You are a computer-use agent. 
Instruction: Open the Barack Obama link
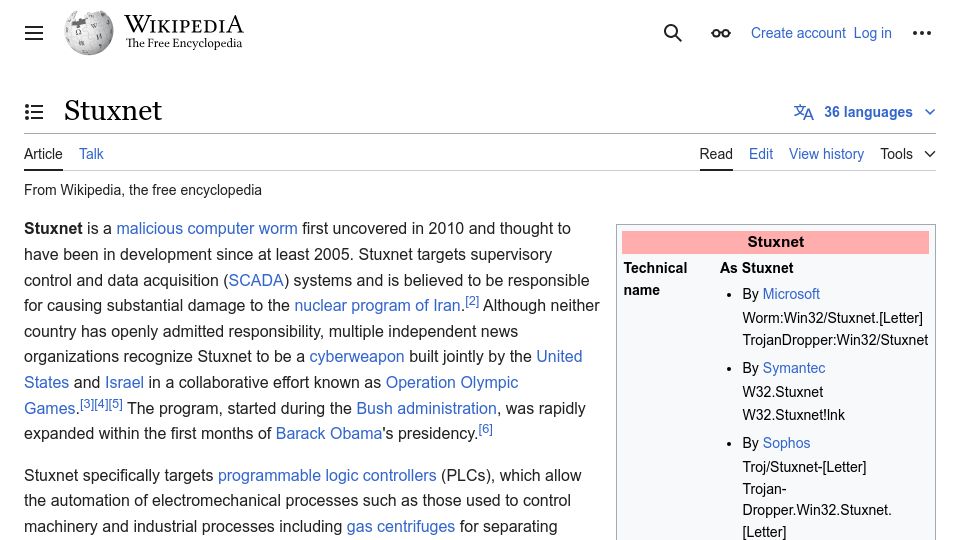(329, 433)
